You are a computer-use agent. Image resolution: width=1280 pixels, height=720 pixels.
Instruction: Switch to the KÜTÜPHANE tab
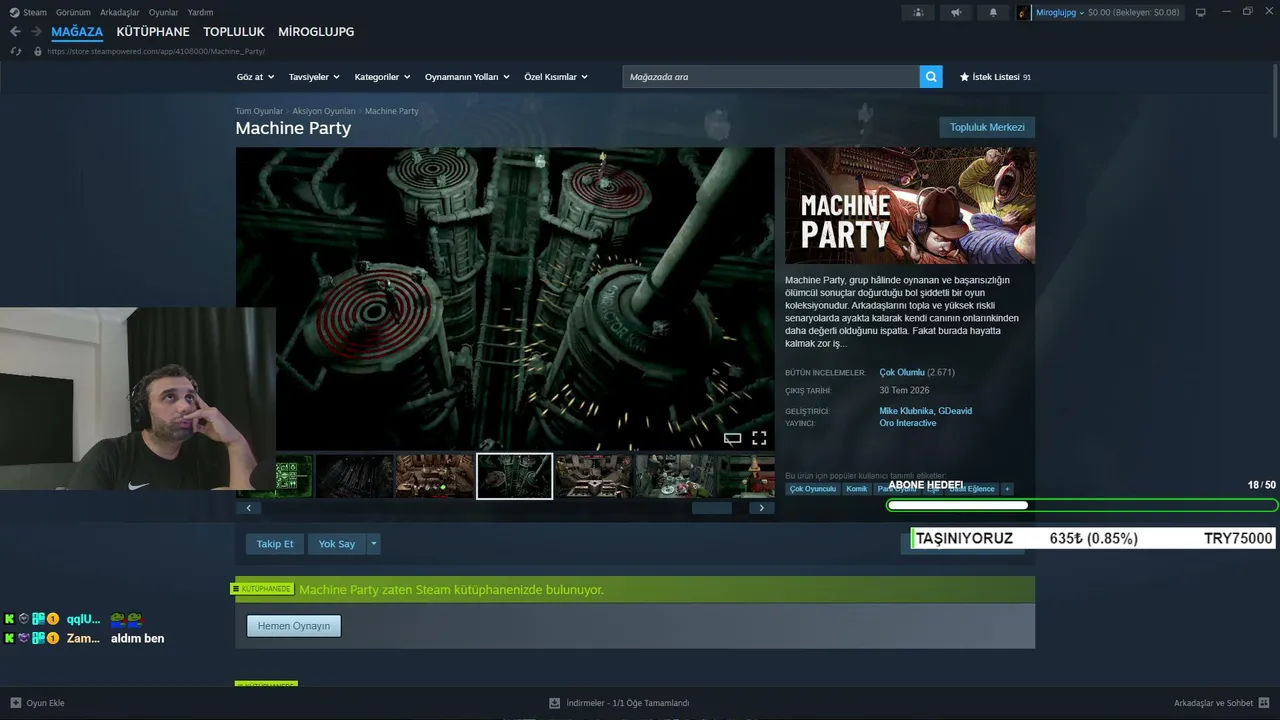click(153, 32)
